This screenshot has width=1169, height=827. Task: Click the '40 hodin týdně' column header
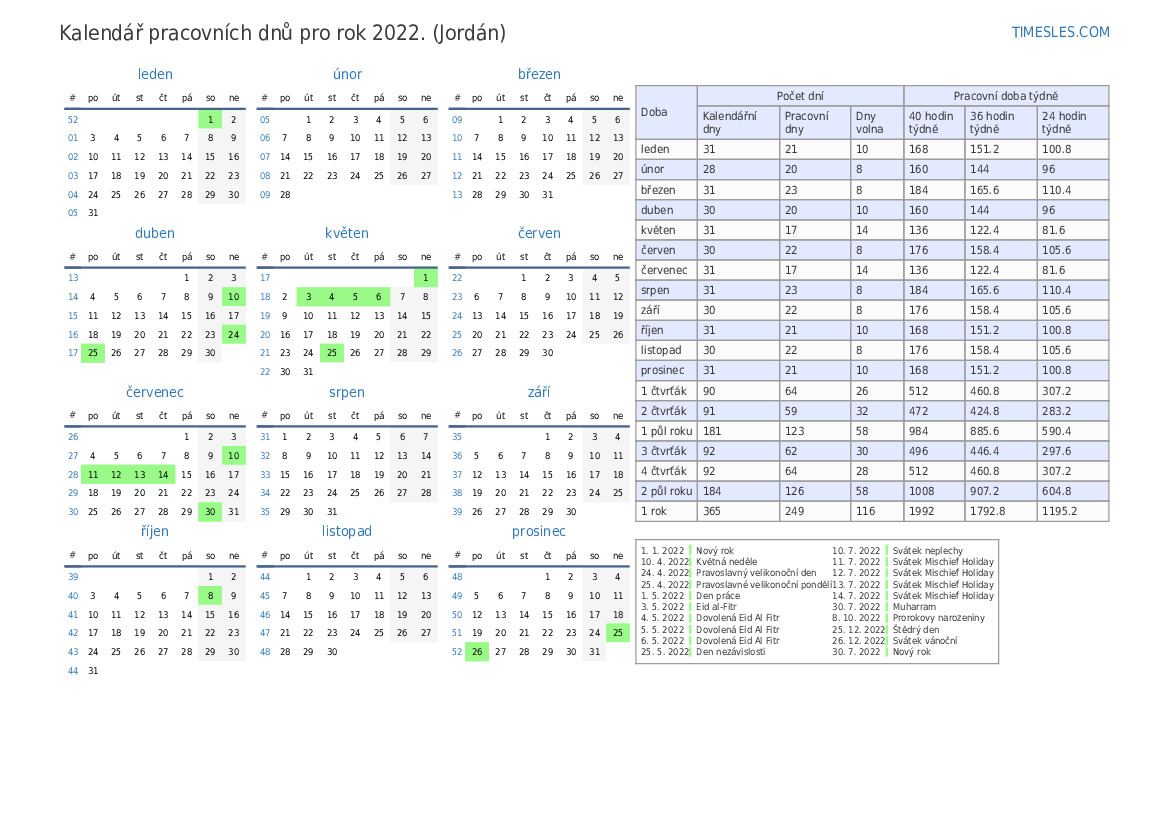(x=933, y=122)
